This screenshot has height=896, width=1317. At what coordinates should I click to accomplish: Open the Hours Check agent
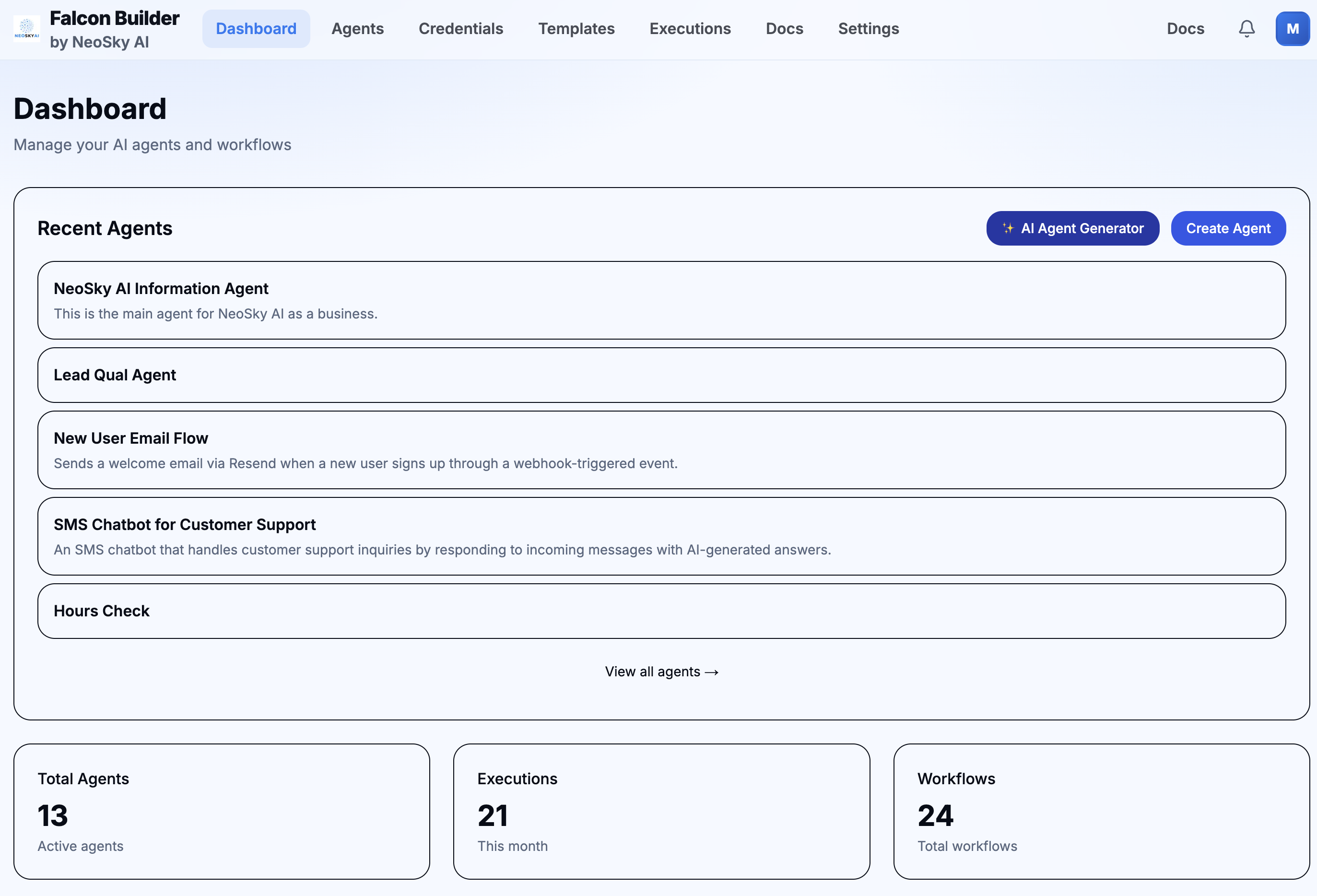[661, 611]
